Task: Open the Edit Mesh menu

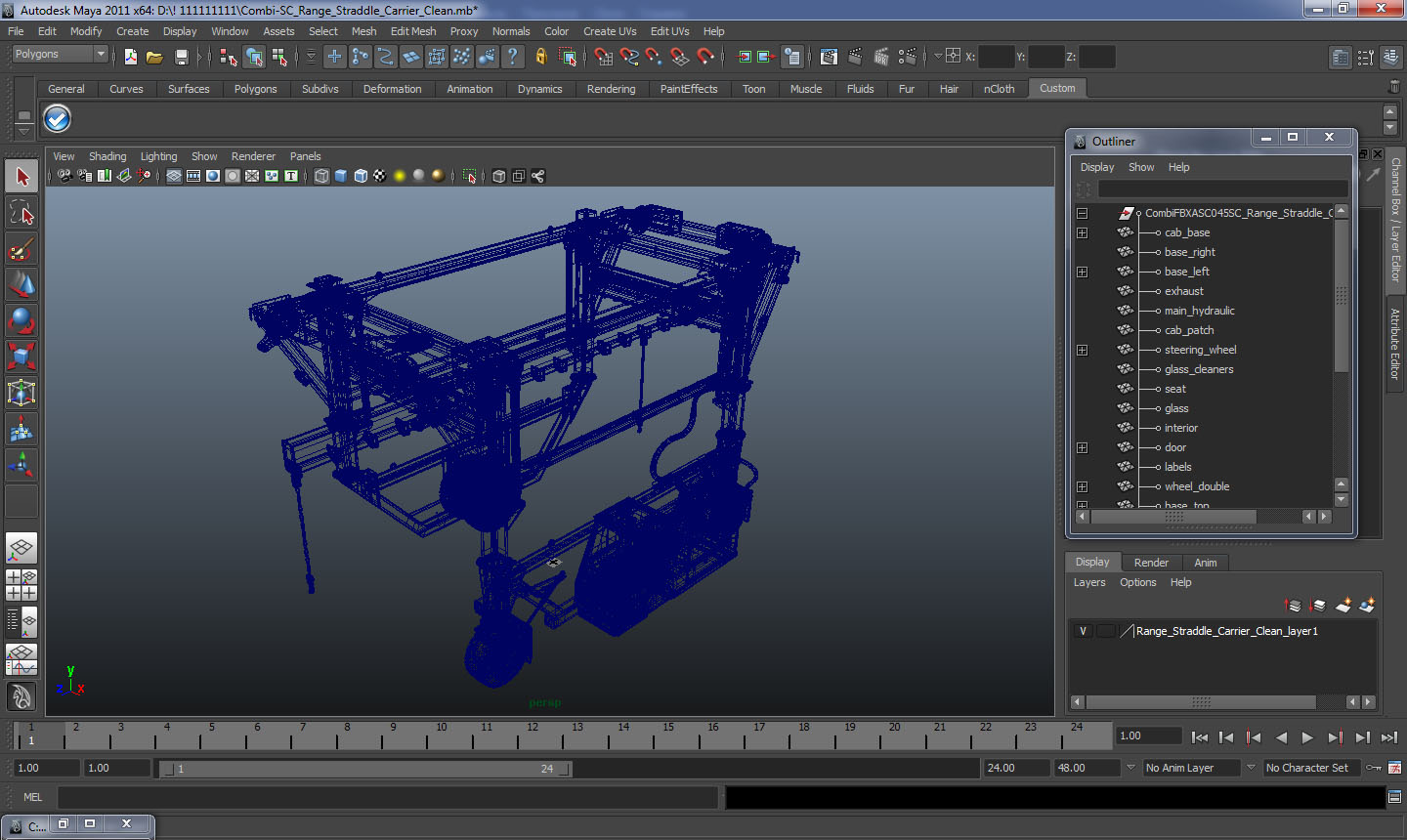Action: pyautogui.click(x=413, y=31)
